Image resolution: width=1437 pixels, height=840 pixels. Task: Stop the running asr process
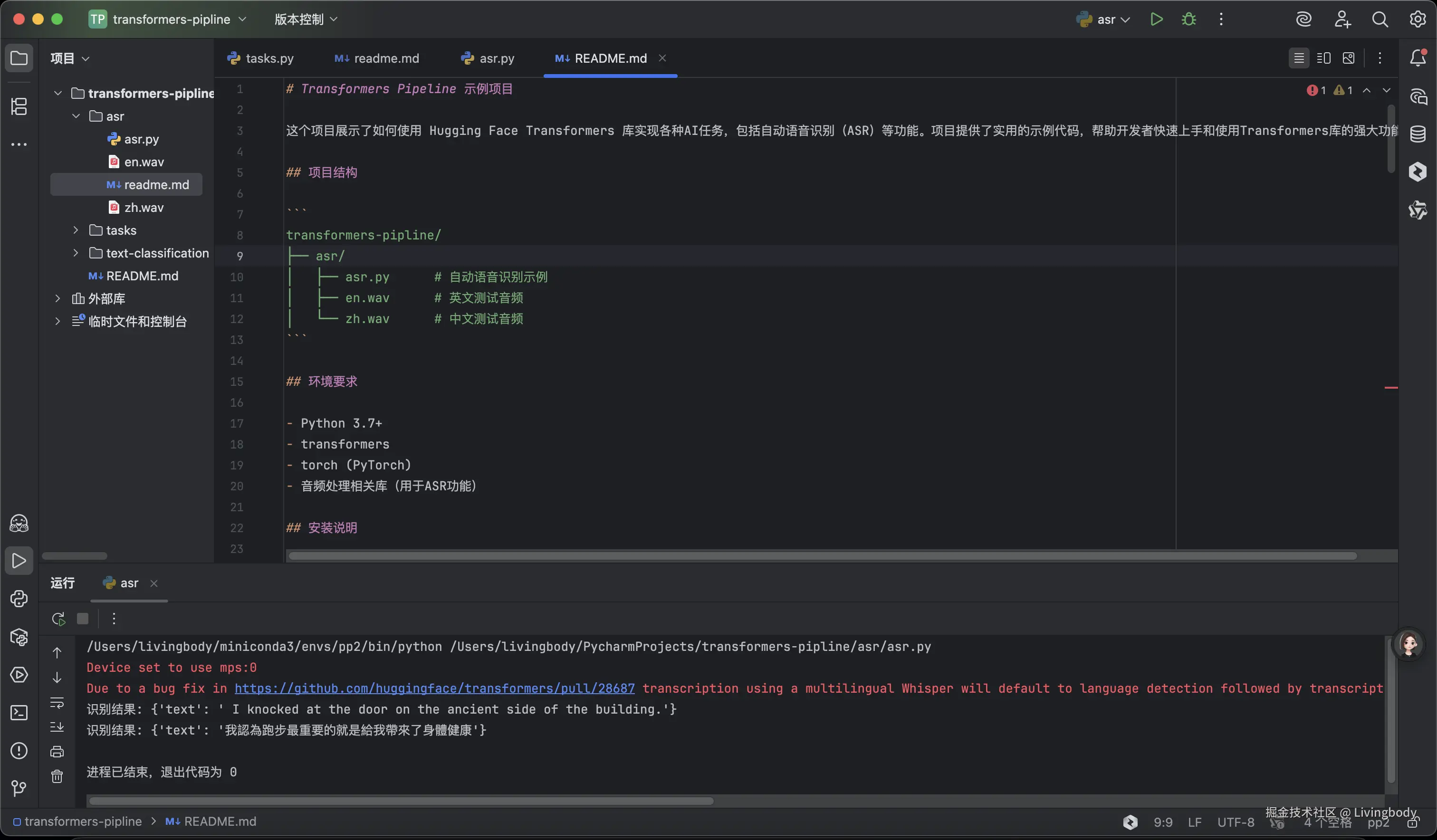83,619
